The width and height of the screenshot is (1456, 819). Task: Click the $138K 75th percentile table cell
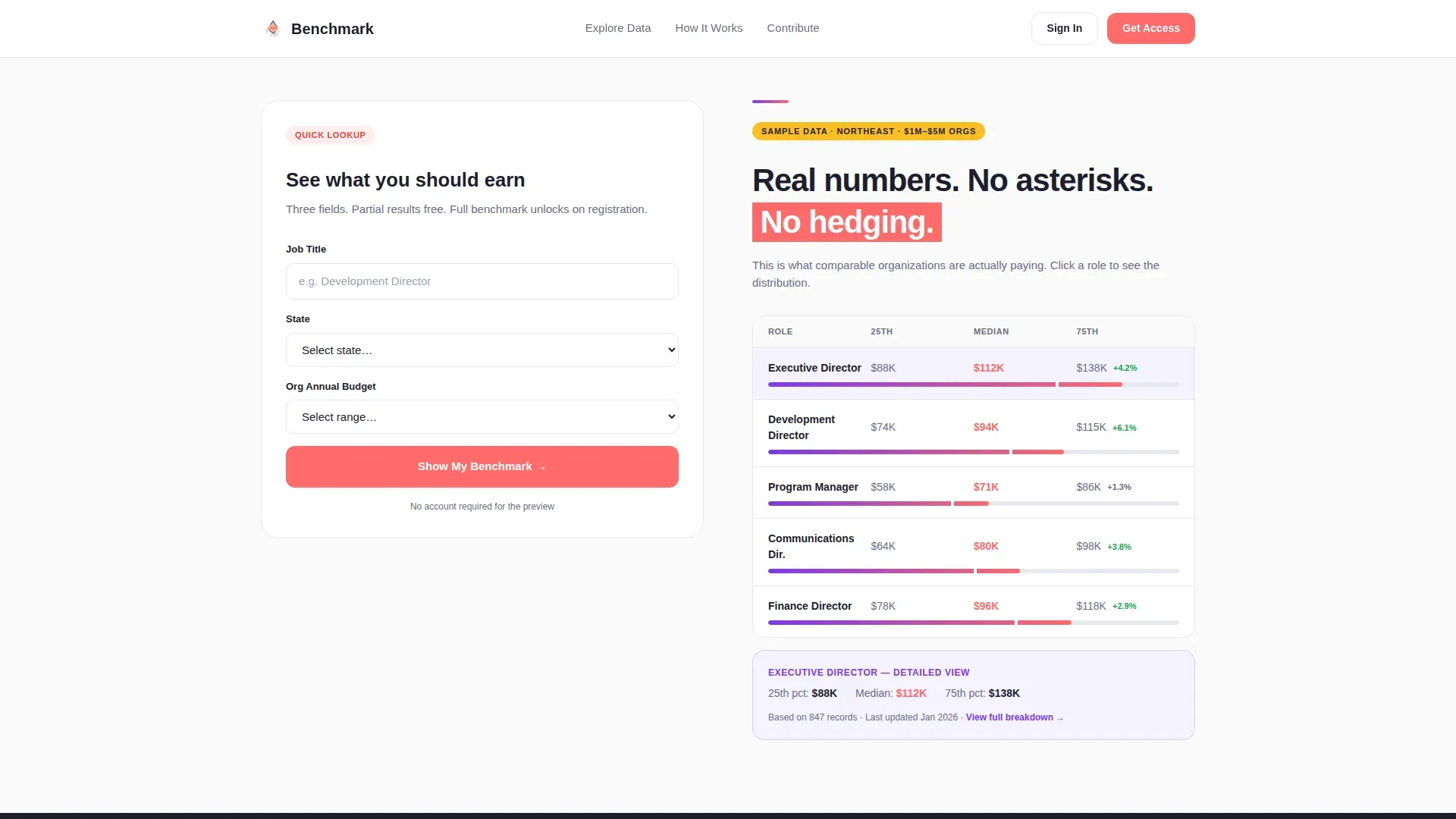tap(1091, 368)
